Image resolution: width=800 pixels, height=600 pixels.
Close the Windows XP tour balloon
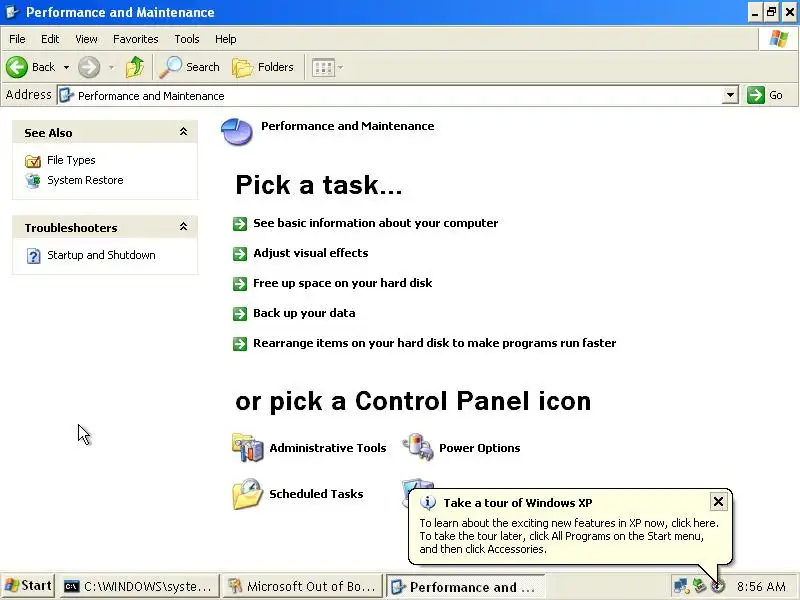(x=718, y=502)
